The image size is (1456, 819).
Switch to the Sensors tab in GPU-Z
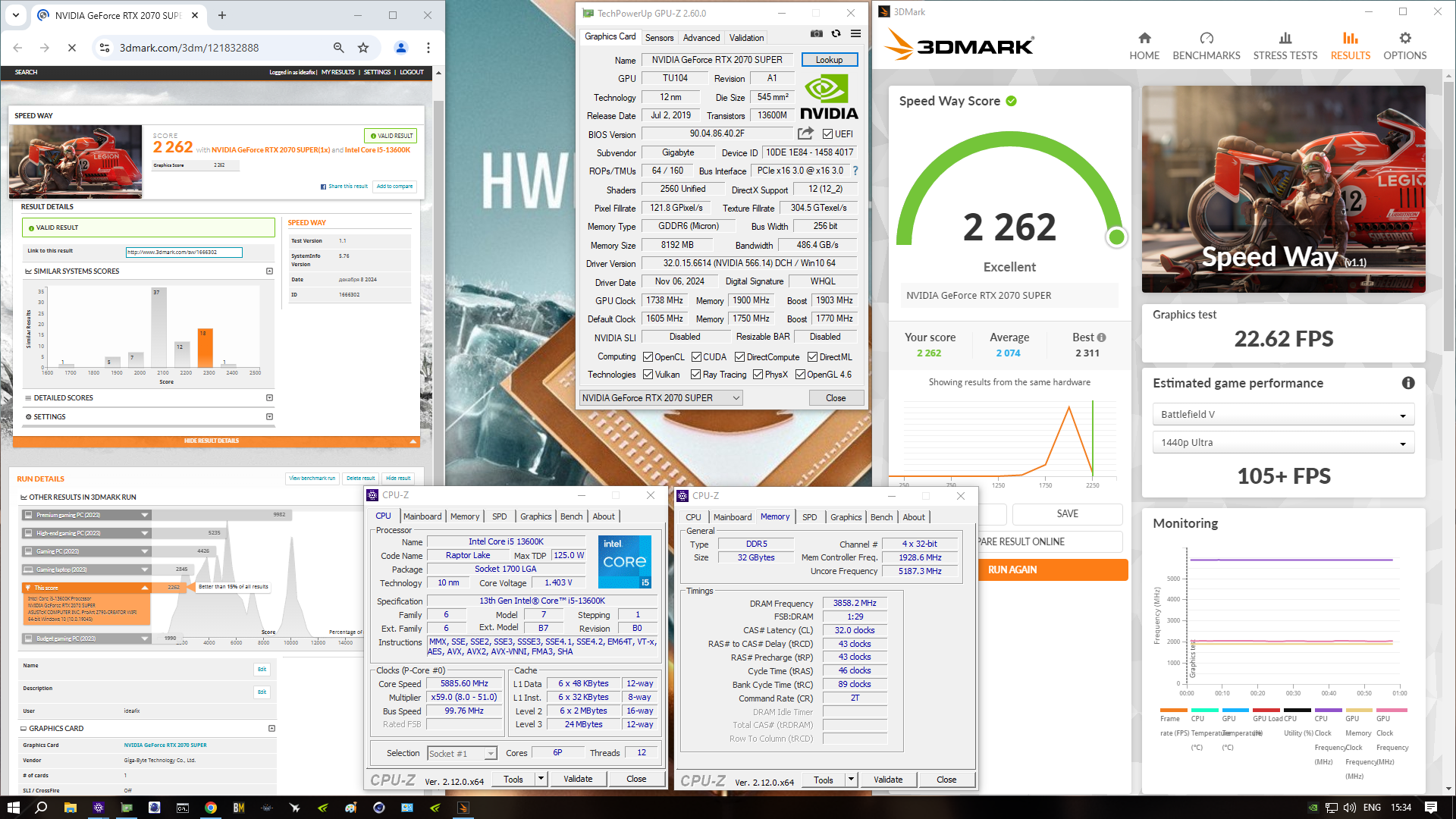click(659, 37)
